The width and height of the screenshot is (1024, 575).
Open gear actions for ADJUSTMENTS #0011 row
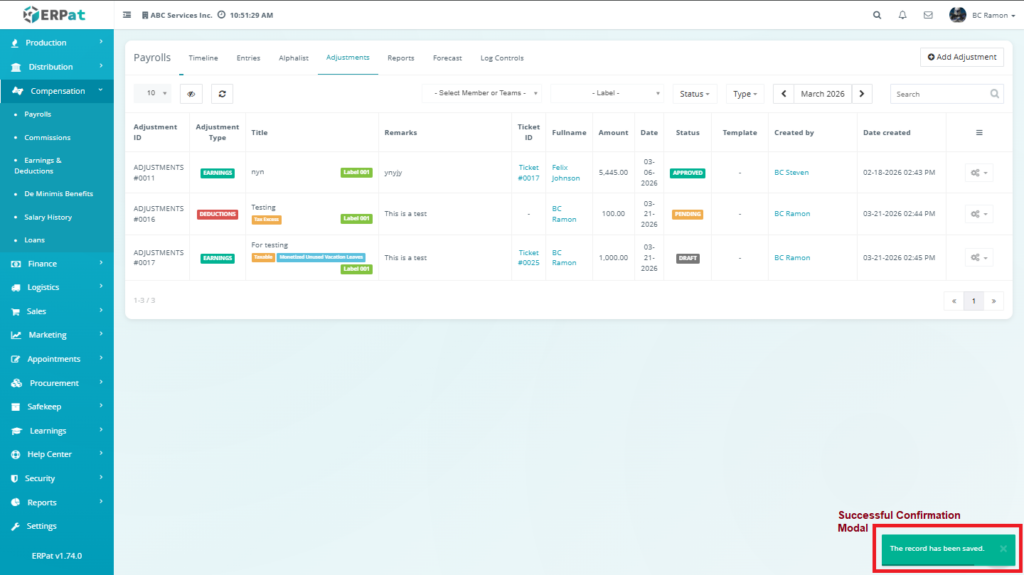tap(978, 173)
